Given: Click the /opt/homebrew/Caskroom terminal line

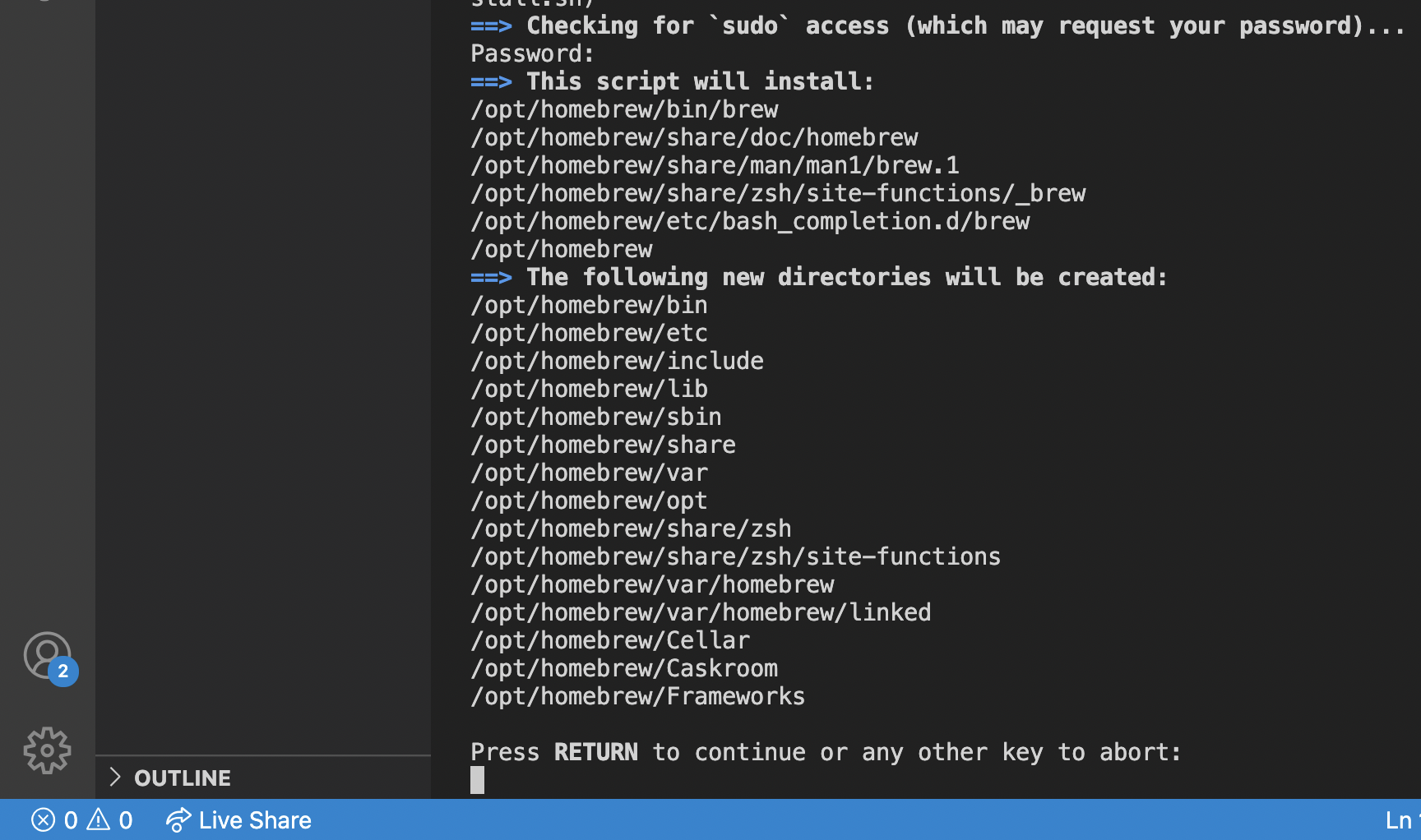Looking at the screenshot, I should (624, 668).
